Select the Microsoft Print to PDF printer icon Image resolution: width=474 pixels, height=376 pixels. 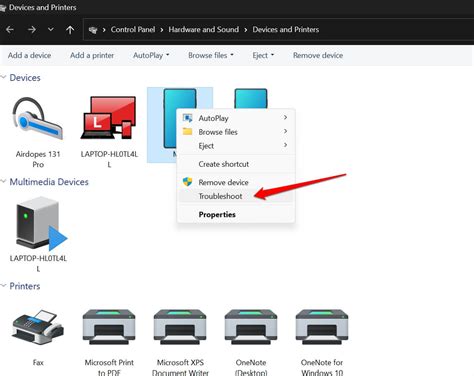(109, 327)
